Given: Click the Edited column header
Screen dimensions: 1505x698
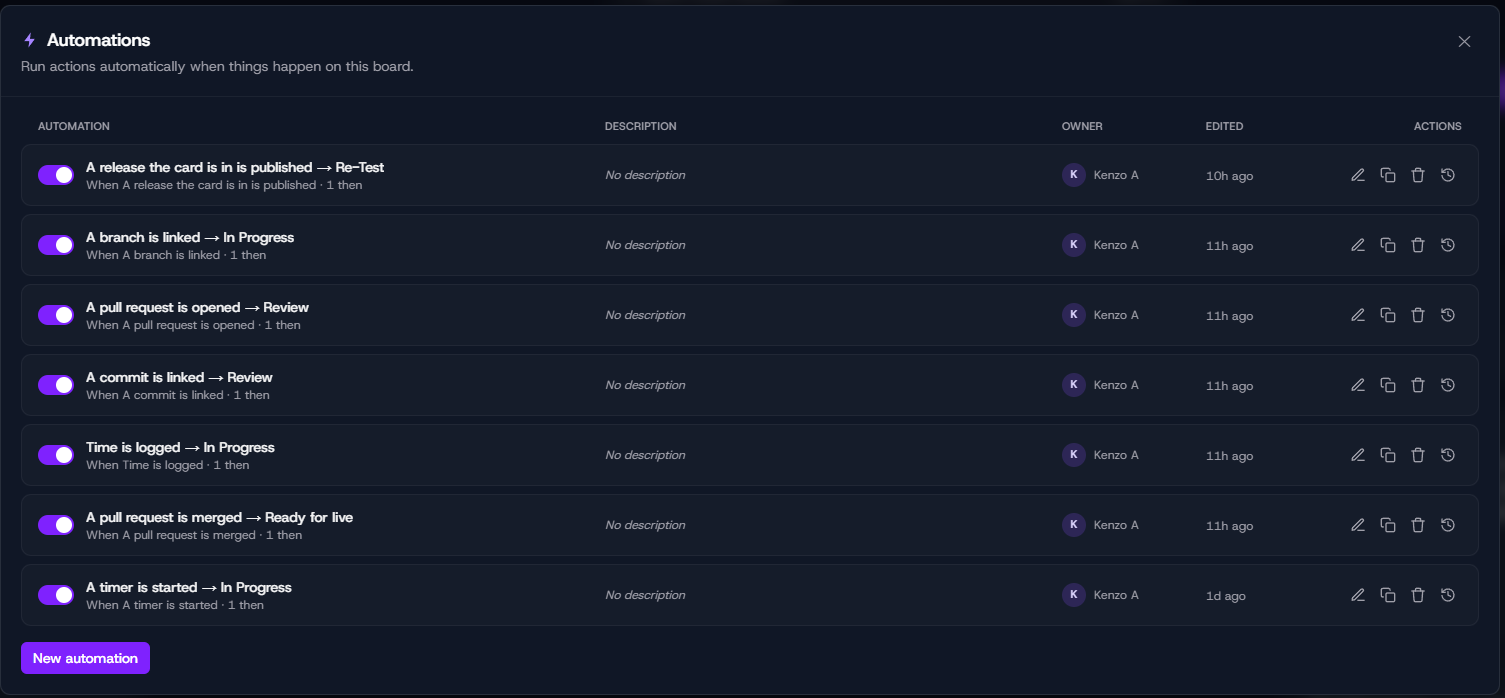Looking at the screenshot, I should (x=1224, y=126).
